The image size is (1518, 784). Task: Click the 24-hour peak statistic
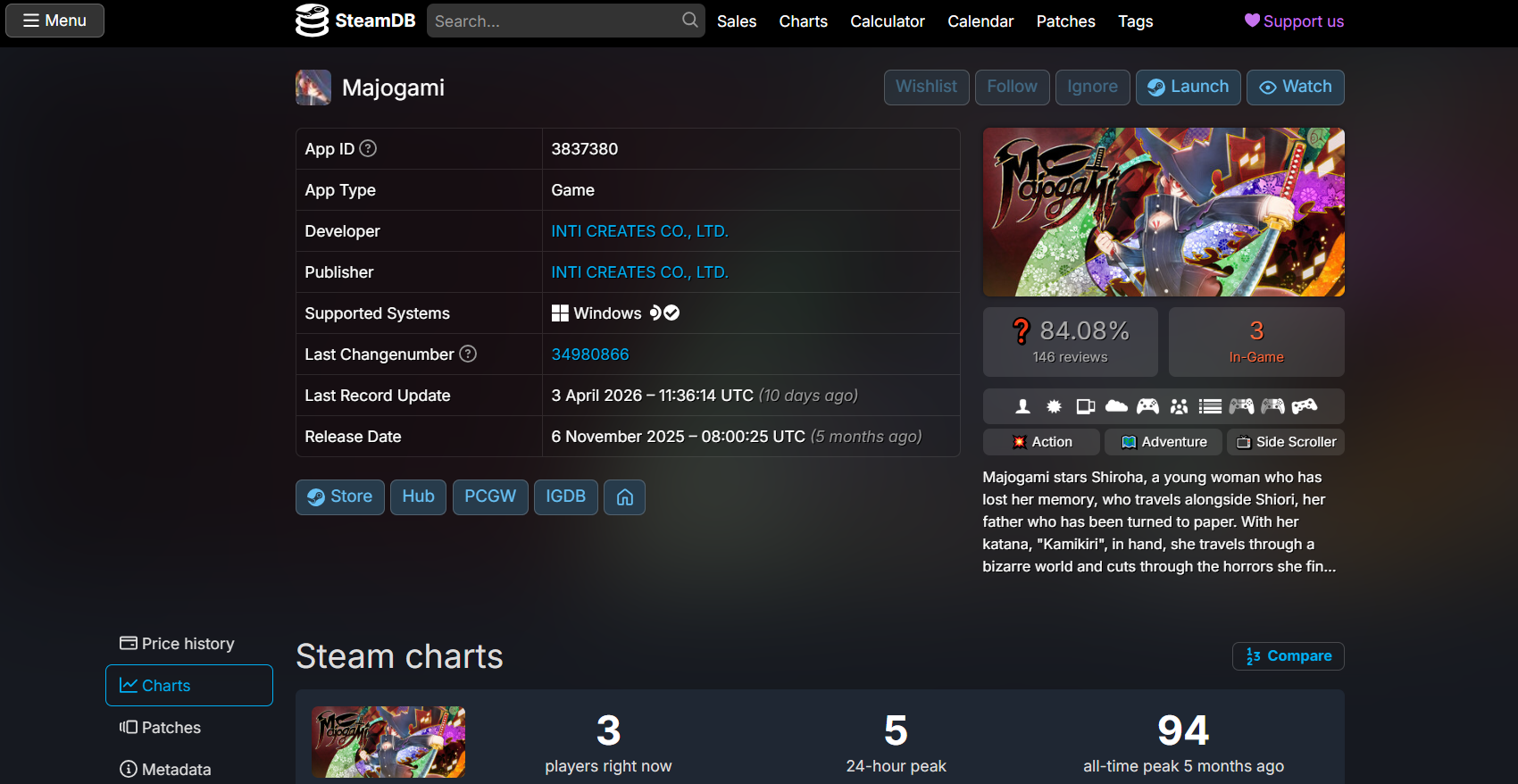897,743
